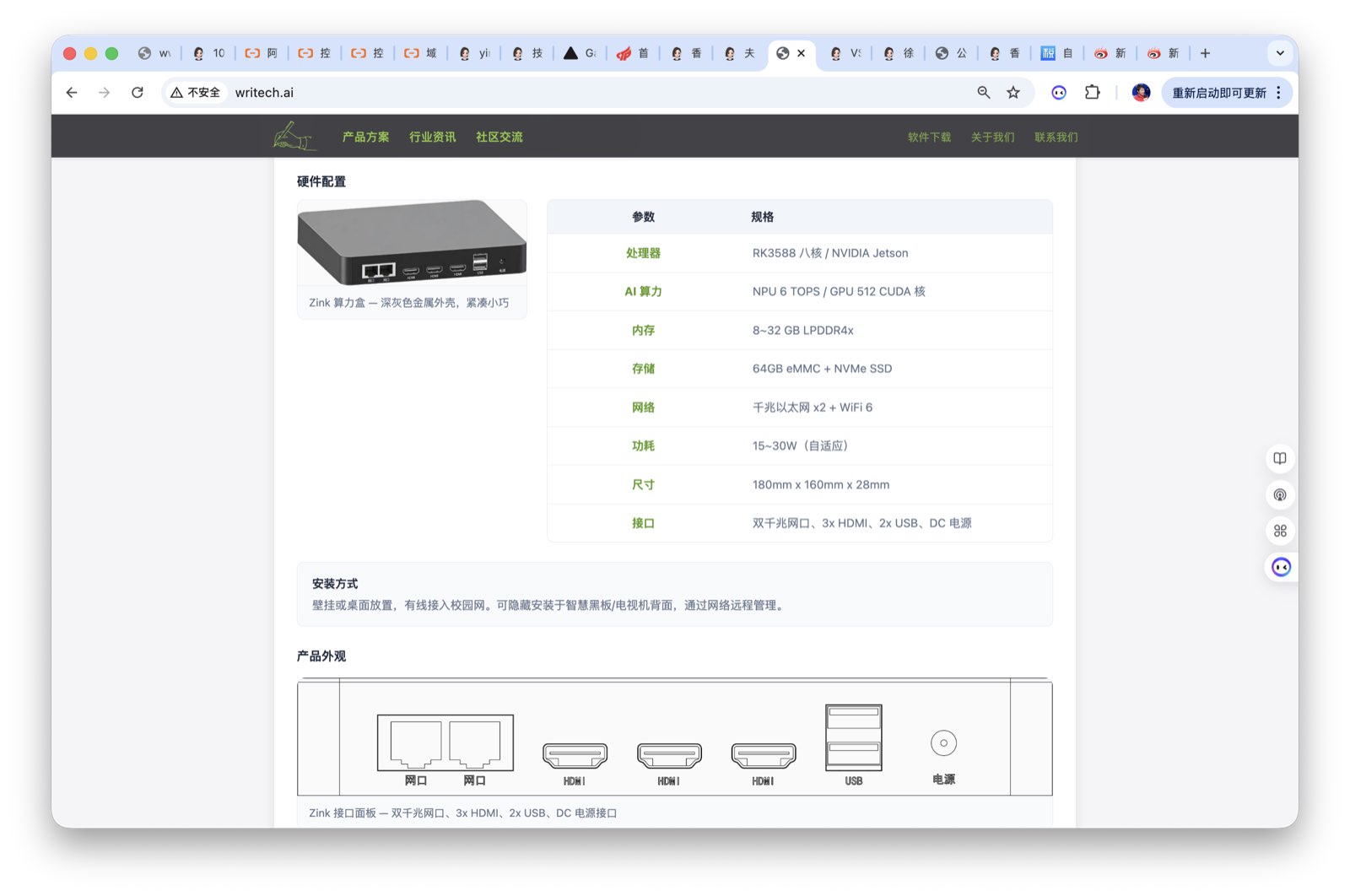Click the Zink 算力盒 product photo
The height and width of the screenshot is (896, 1350).
[412, 243]
